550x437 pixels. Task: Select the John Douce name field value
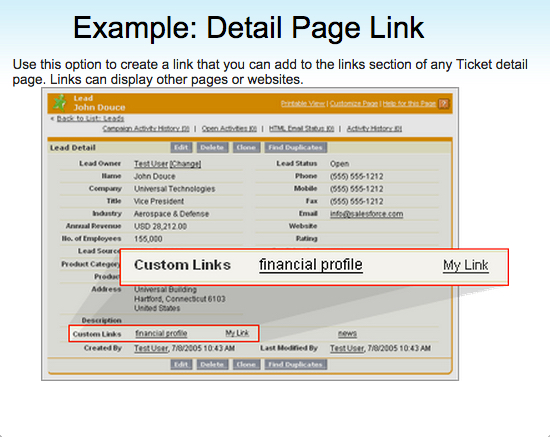154,176
